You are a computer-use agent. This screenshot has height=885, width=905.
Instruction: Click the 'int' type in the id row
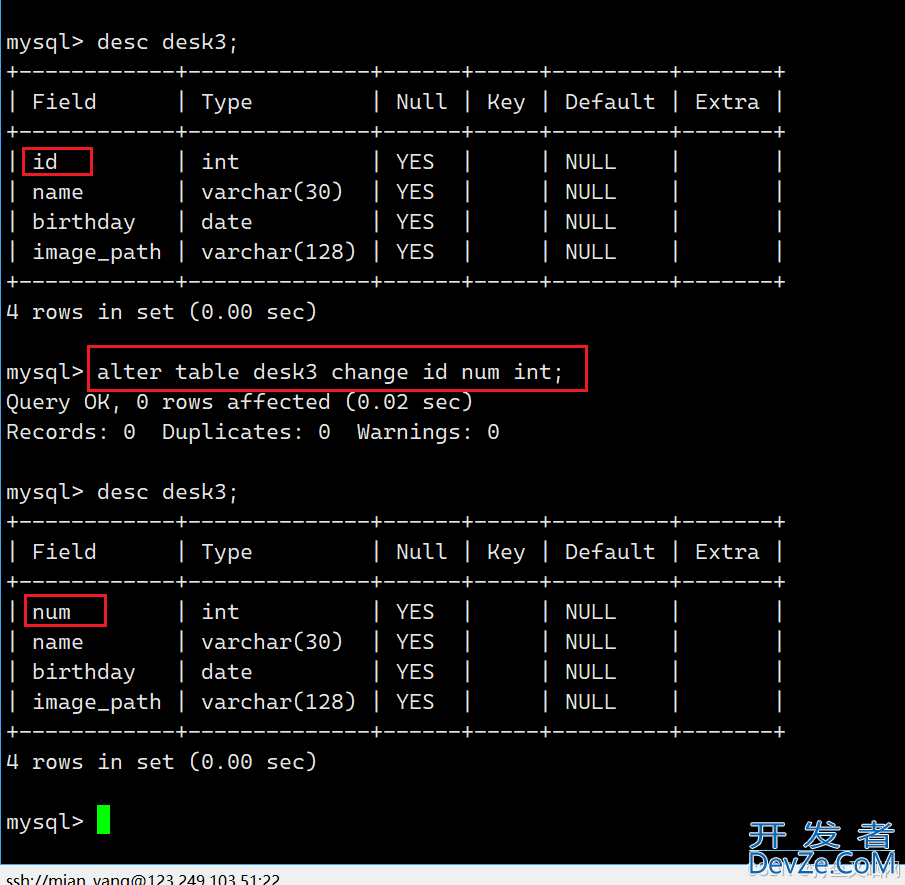[220, 162]
